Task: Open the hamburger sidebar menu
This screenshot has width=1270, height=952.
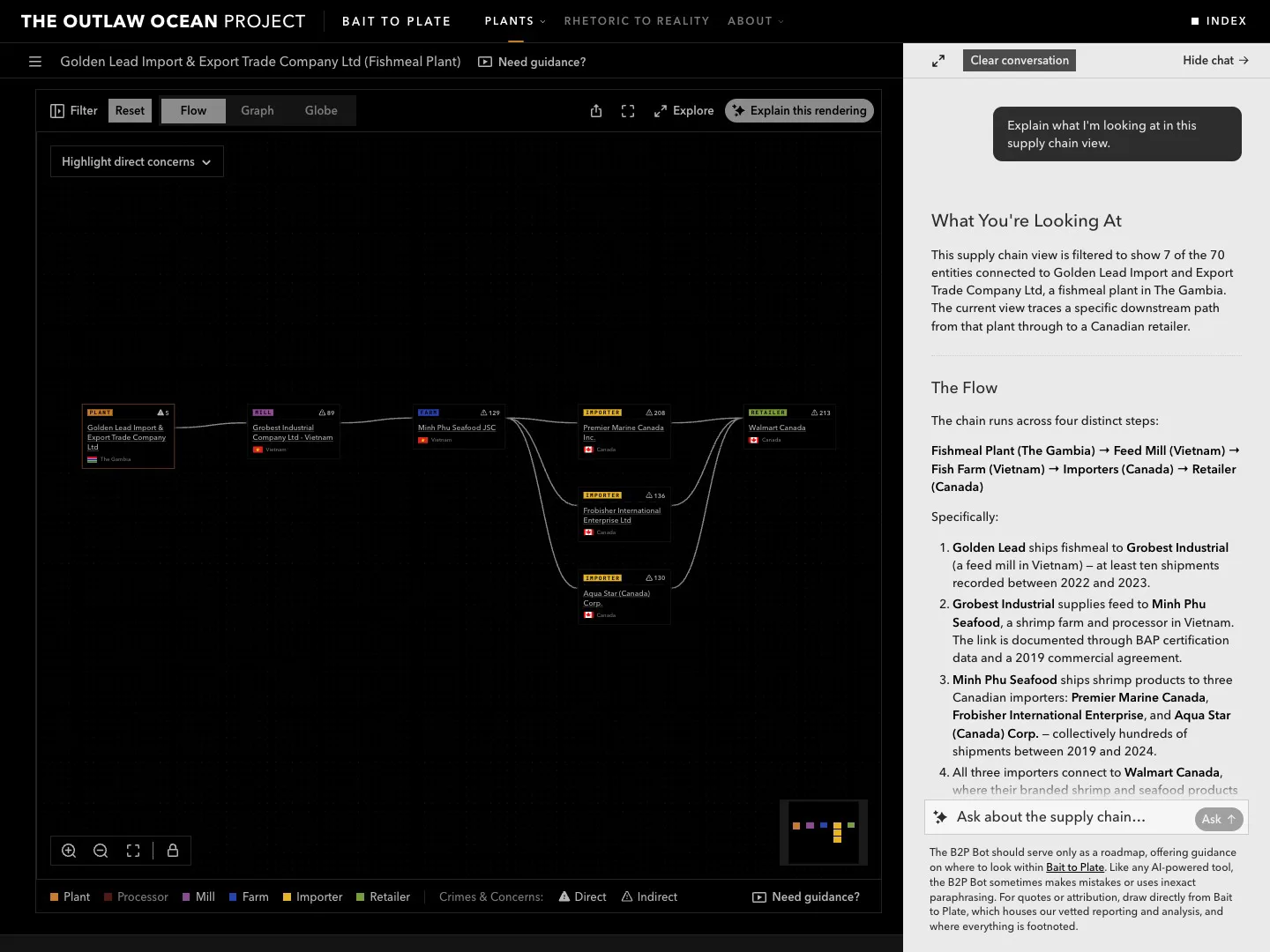Action: click(35, 62)
